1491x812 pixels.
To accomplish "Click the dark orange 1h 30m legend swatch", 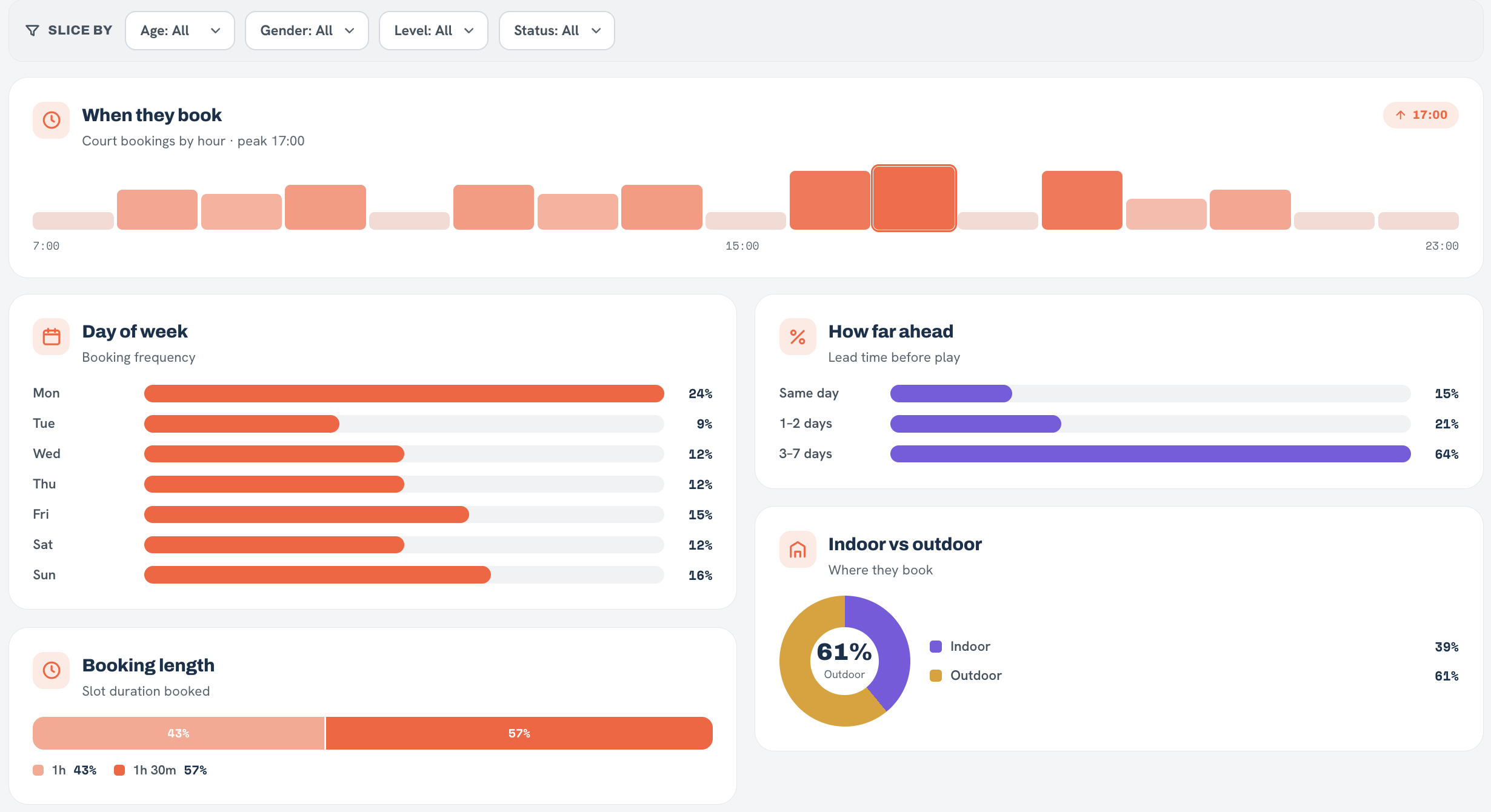I will click(x=119, y=770).
